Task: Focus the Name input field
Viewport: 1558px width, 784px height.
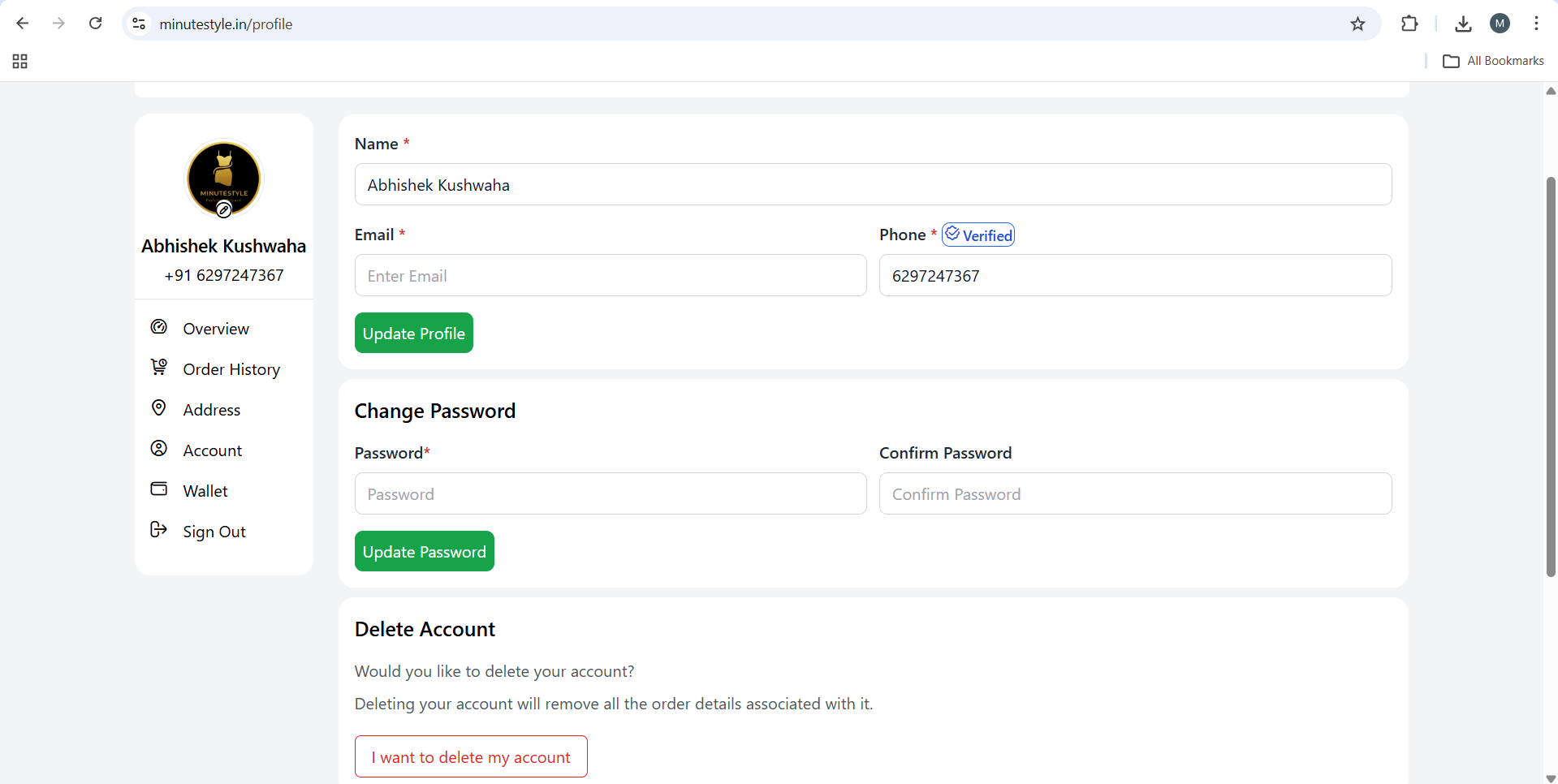Action: [x=873, y=185]
